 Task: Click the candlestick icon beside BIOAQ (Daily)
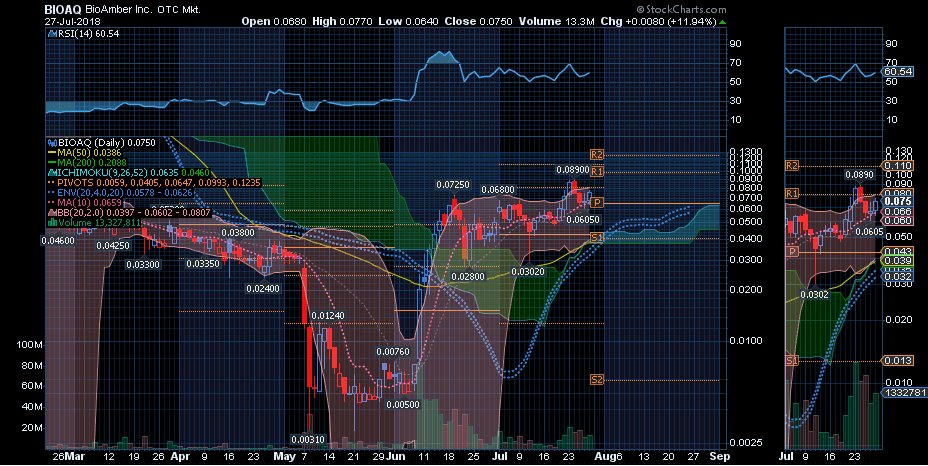coord(52,143)
